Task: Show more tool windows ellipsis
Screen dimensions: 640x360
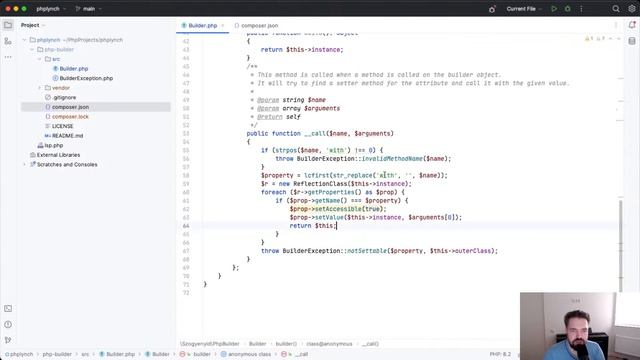Action: click(x=8, y=57)
